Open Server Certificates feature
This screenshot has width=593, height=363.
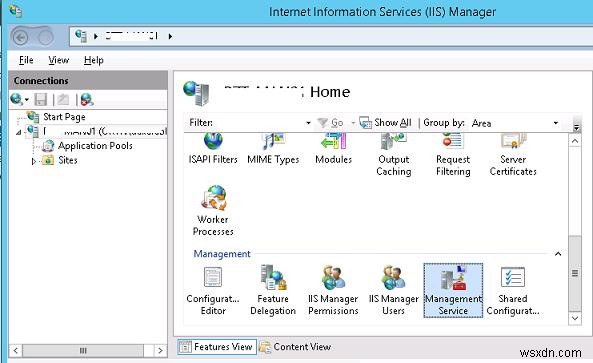point(513,155)
